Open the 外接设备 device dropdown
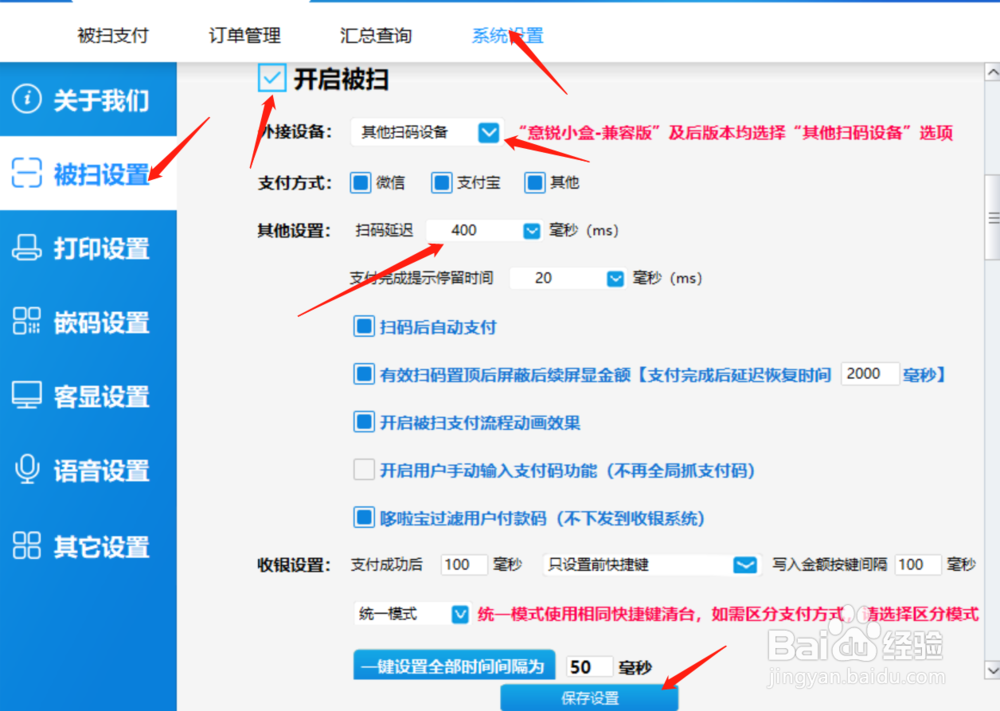Image resolution: width=1000 pixels, height=711 pixels. pyautogui.click(x=489, y=132)
